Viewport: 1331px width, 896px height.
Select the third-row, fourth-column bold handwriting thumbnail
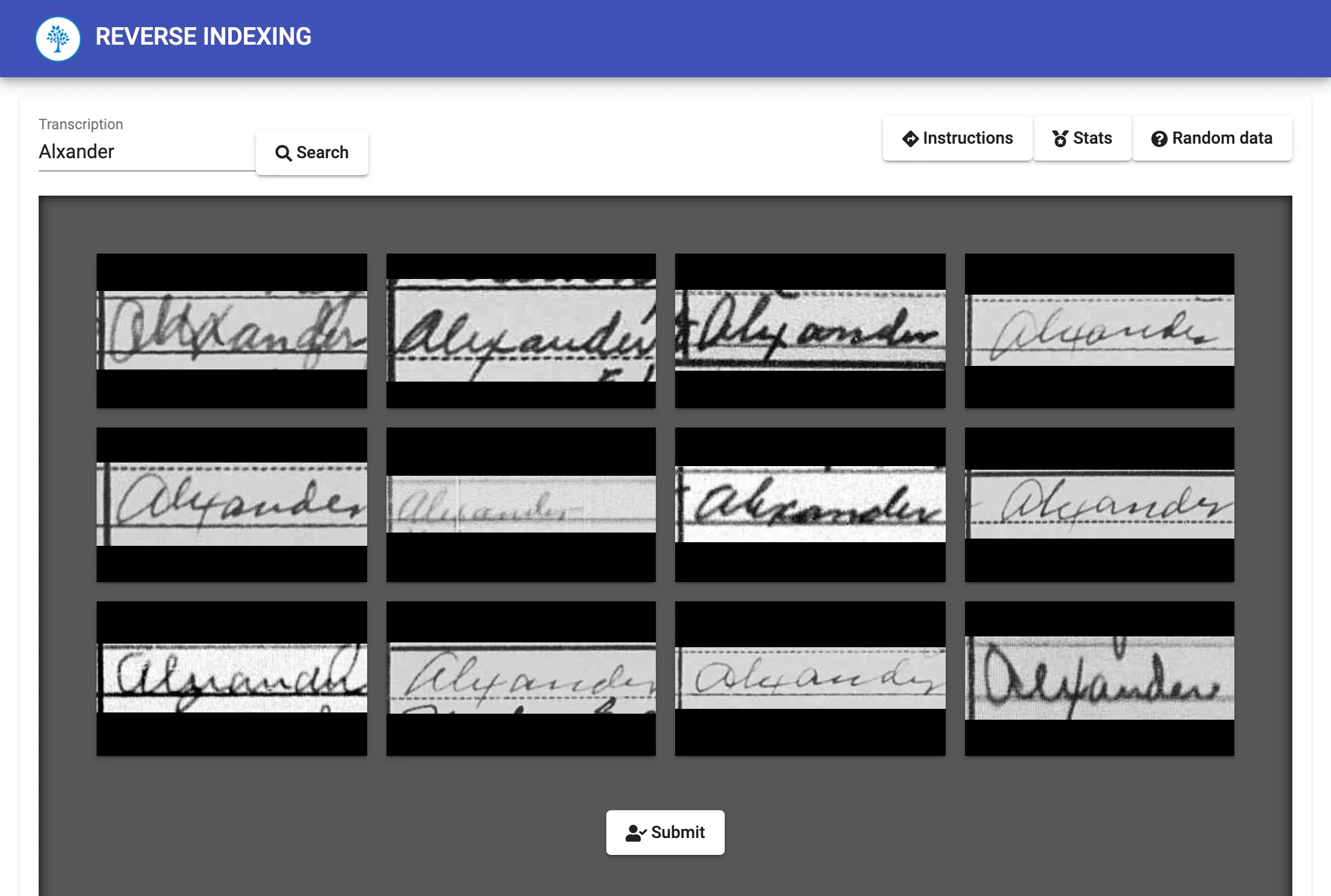[x=1100, y=679]
